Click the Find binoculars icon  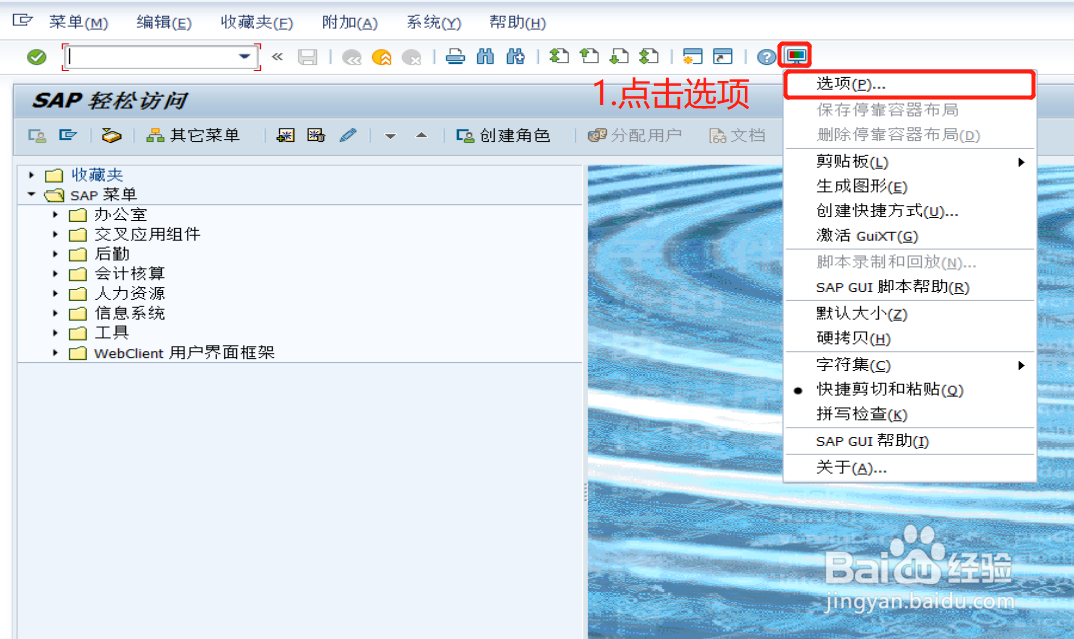[x=485, y=57]
